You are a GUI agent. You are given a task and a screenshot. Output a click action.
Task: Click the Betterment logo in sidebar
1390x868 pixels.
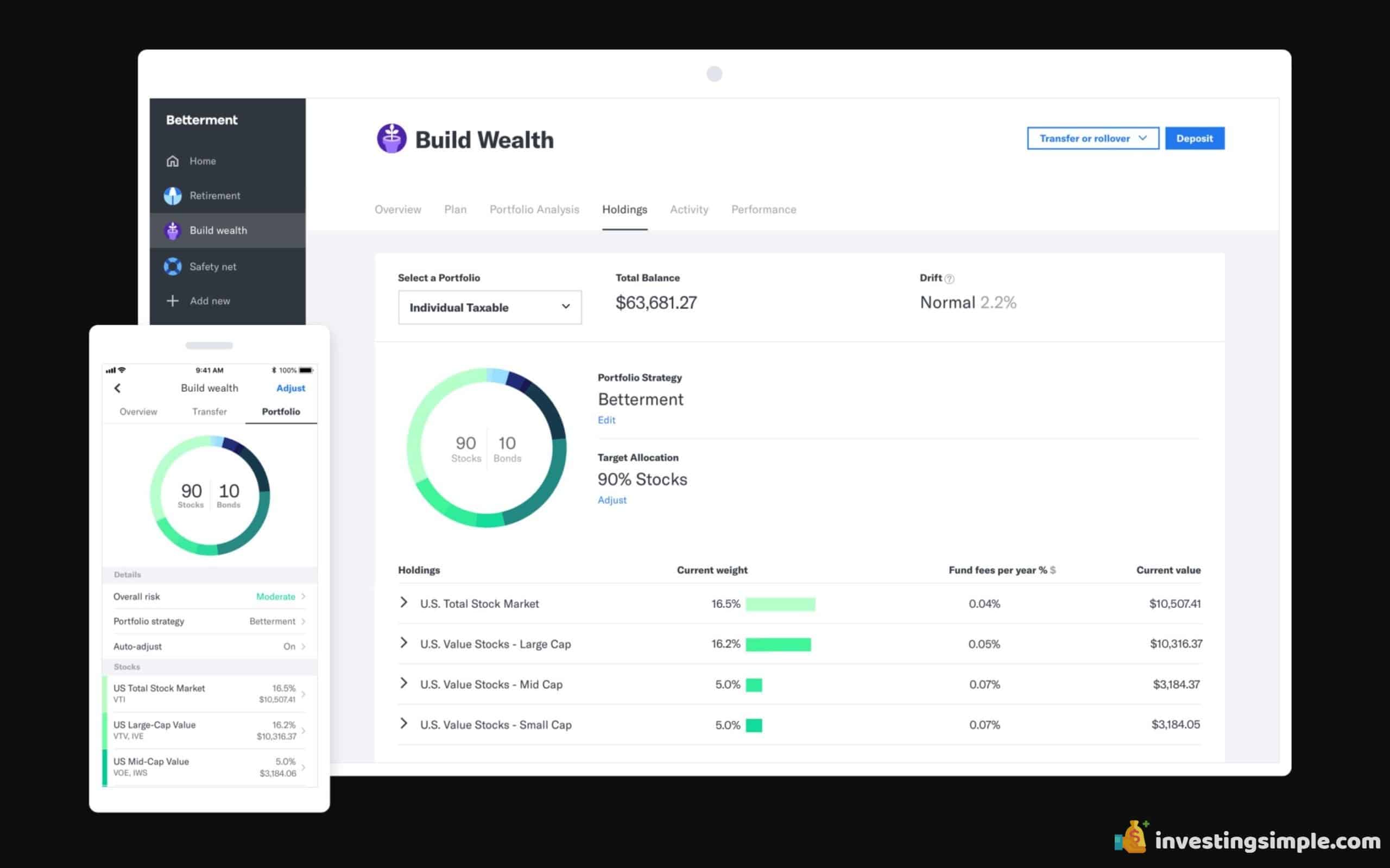tap(201, 120)
